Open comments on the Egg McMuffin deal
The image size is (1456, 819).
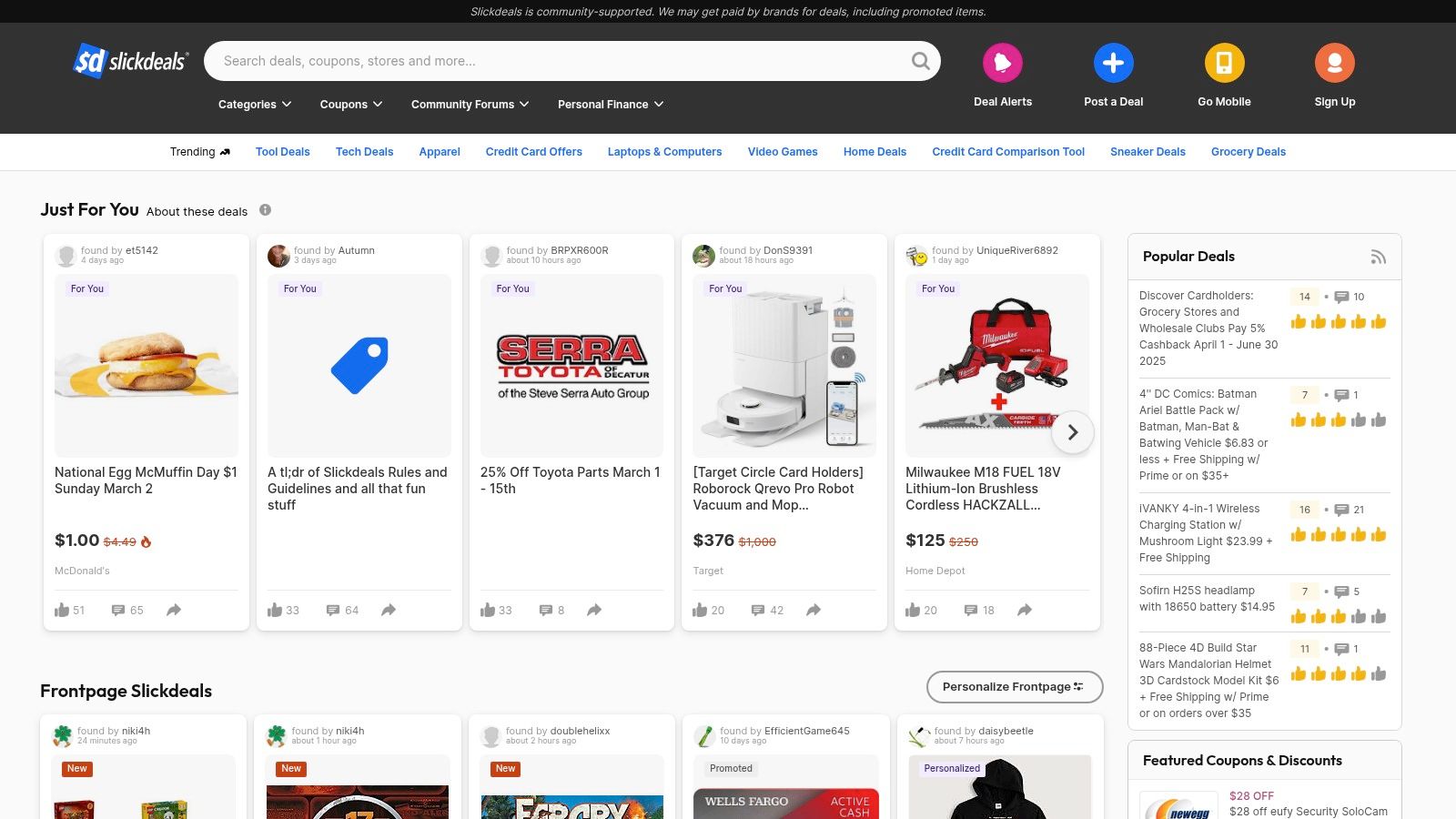[x=118, y=611]
